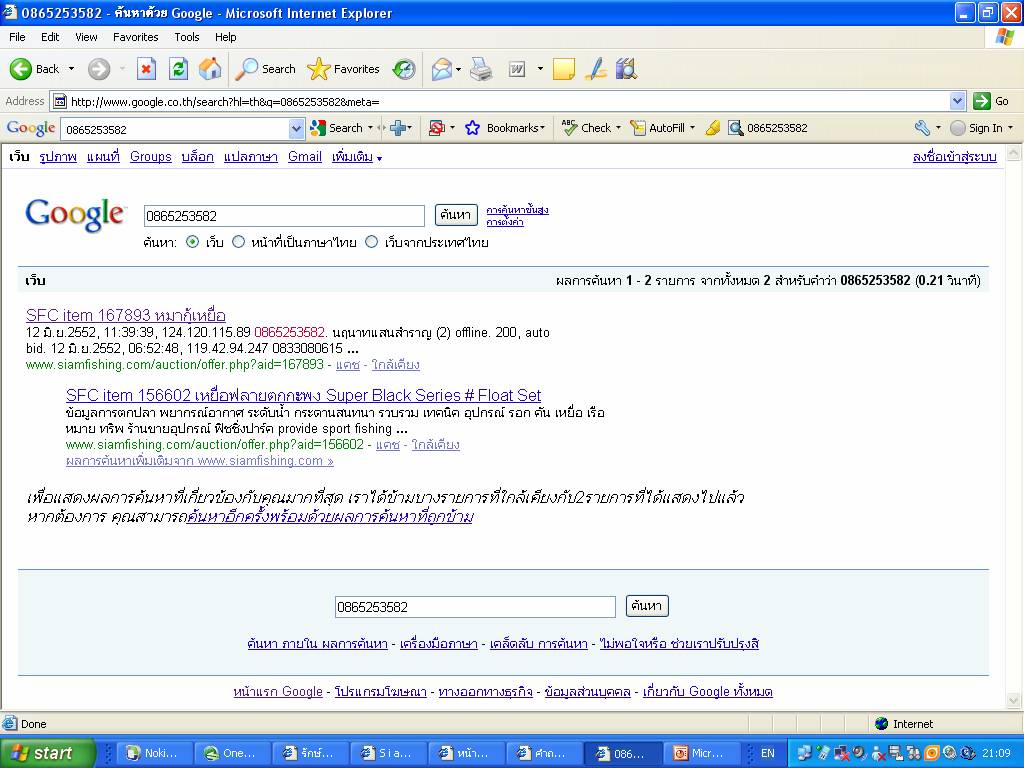Click the AutoFill button
Screen dimensions: 1024x768
coord(658,128)
